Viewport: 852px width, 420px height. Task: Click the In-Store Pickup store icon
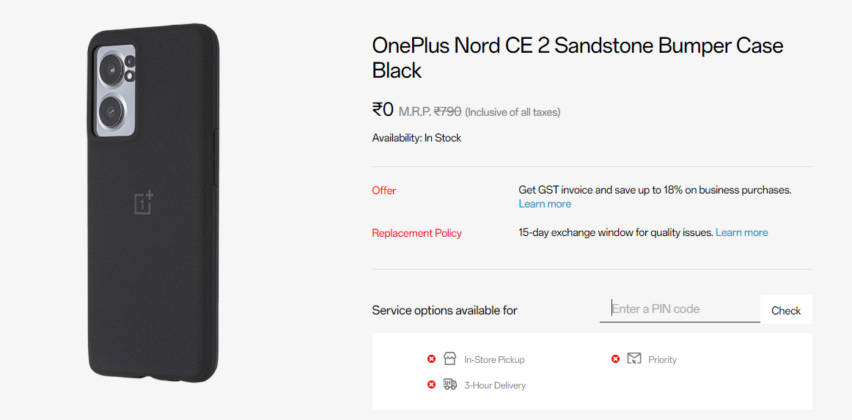click(x=450, y=359)
